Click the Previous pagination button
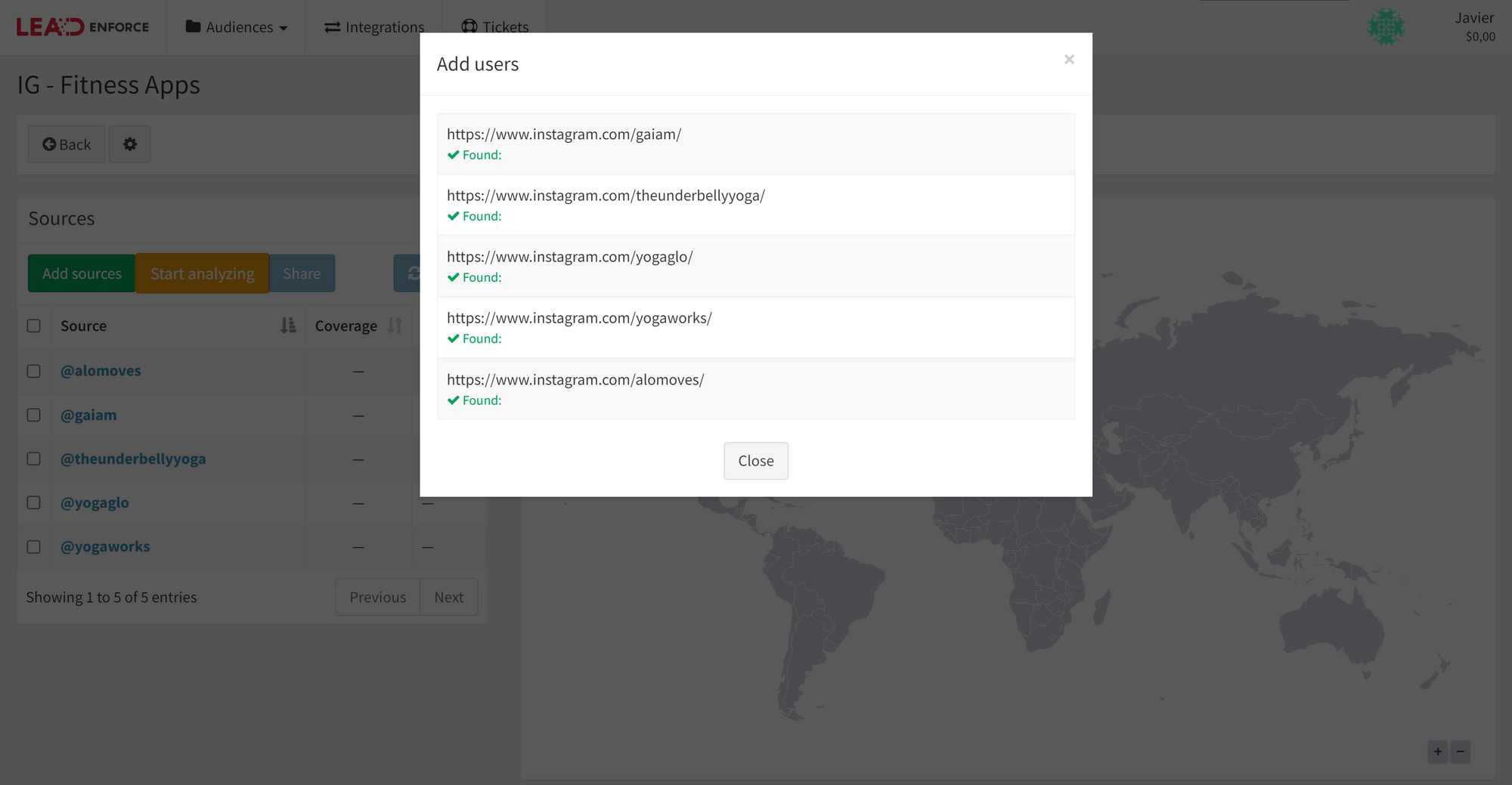 378,597
